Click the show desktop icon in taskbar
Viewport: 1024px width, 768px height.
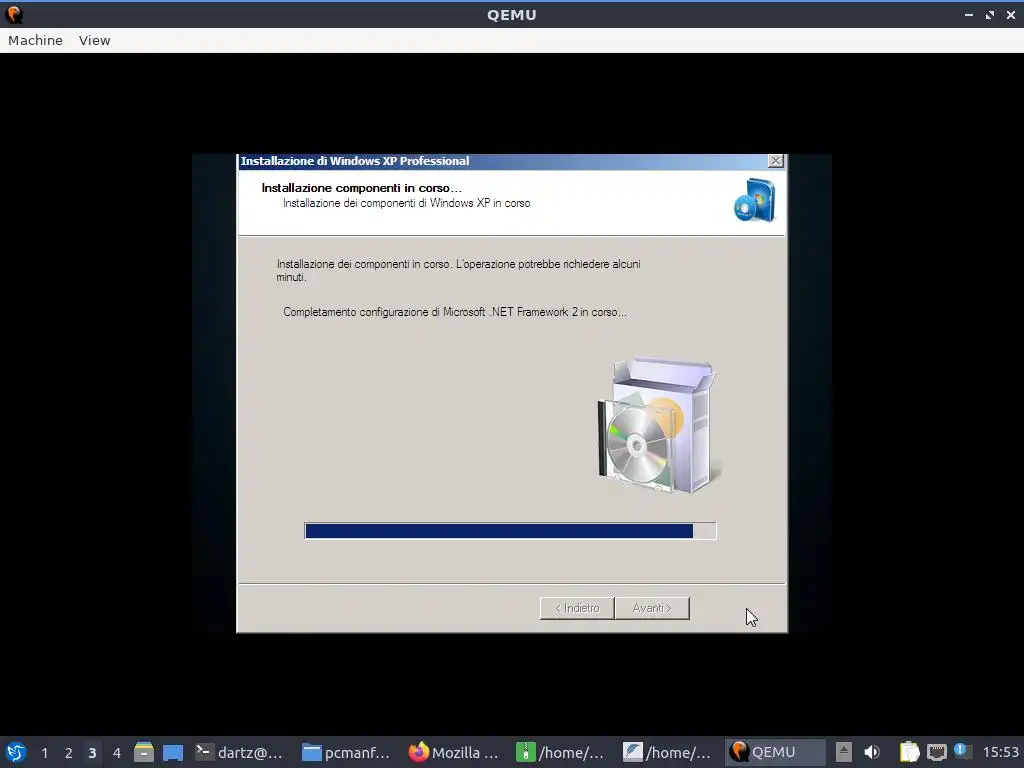click(x=173, y=752)
